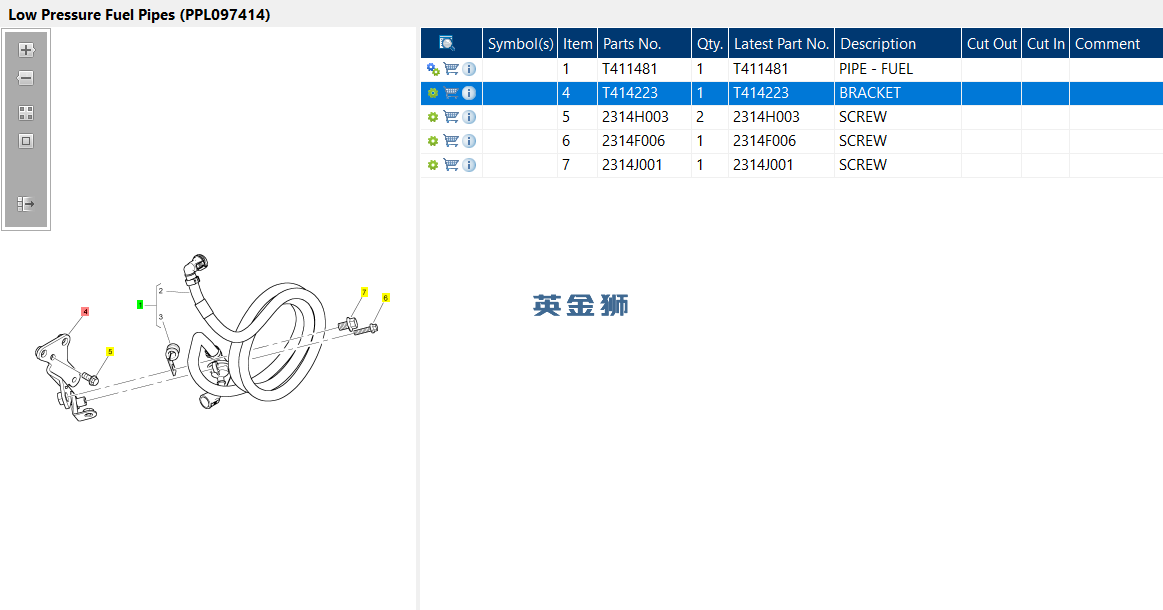Click gear icon for PIPE - FUEL row
The width and height of the screenshot is (1163, 610).
(433, 69)
